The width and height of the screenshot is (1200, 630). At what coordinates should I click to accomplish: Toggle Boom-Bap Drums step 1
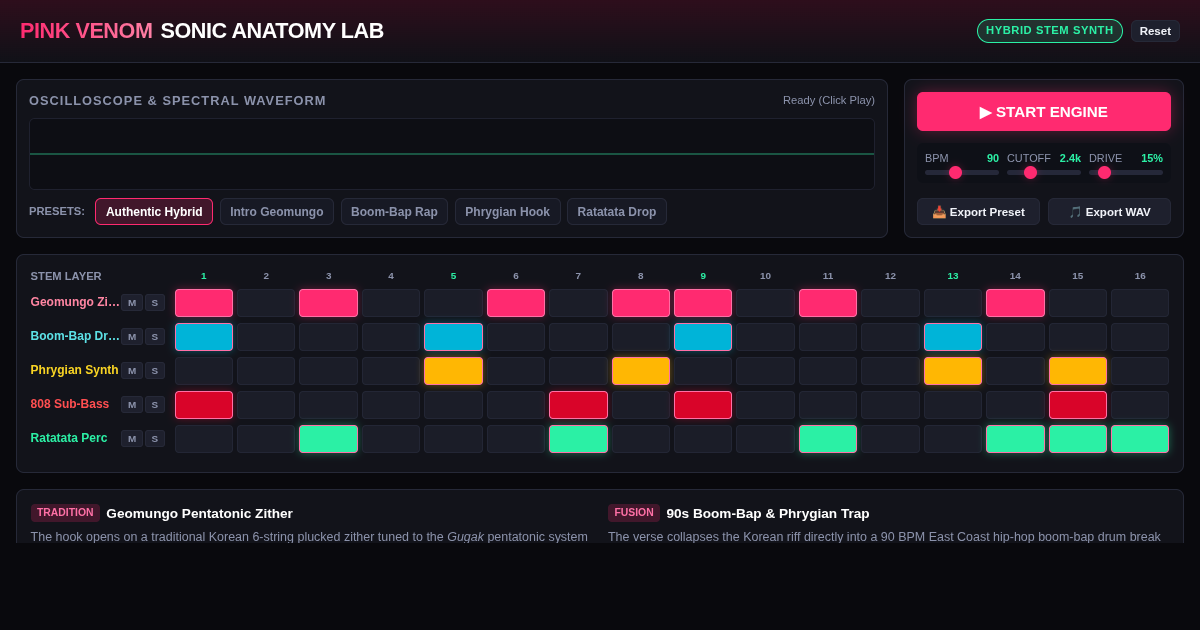point(204,337)
